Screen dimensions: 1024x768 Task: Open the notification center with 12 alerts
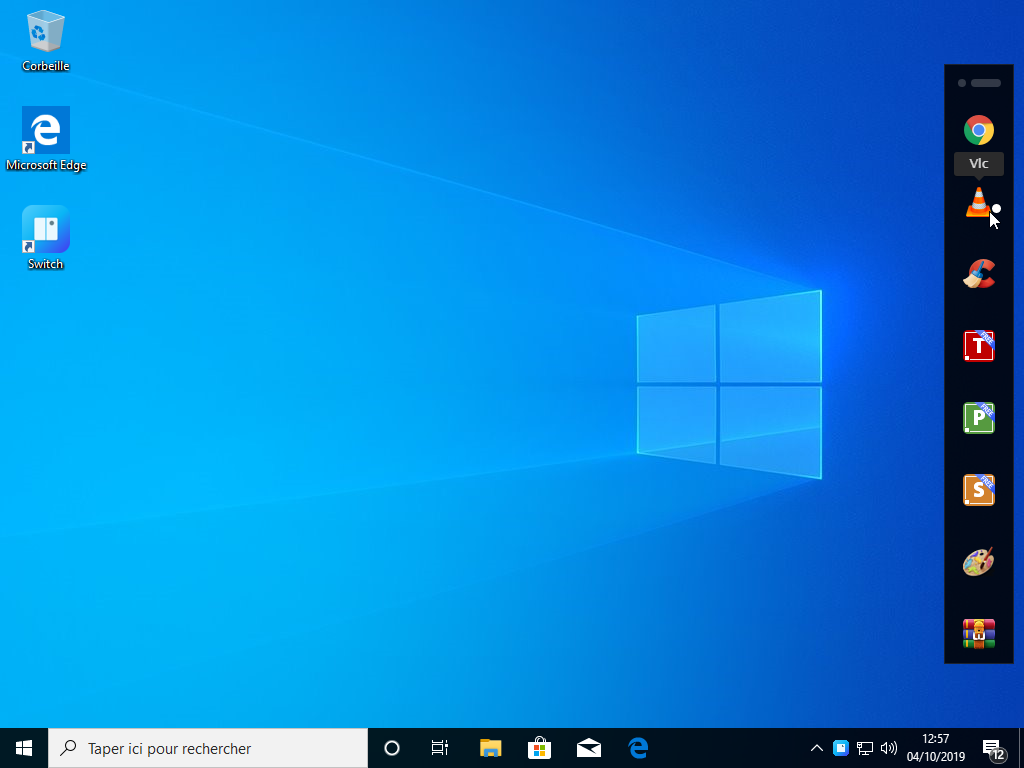click(994, 748)
